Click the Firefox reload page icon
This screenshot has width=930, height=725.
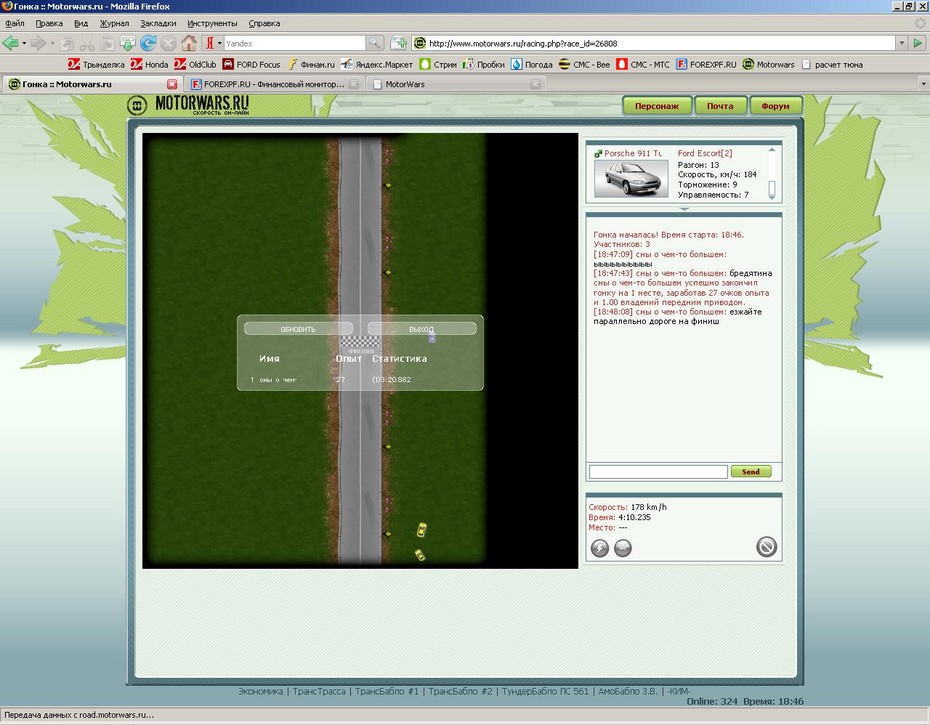[x=148, y=43]
